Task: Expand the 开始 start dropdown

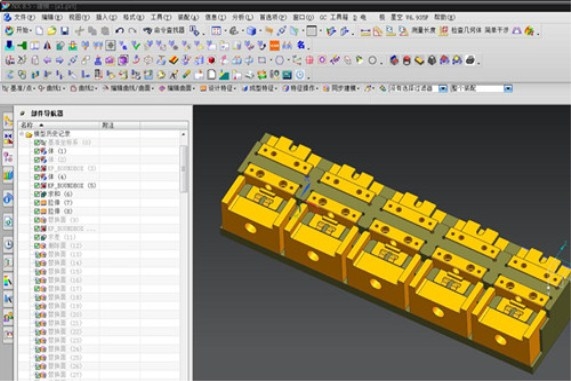Action: tap(20, 31)
